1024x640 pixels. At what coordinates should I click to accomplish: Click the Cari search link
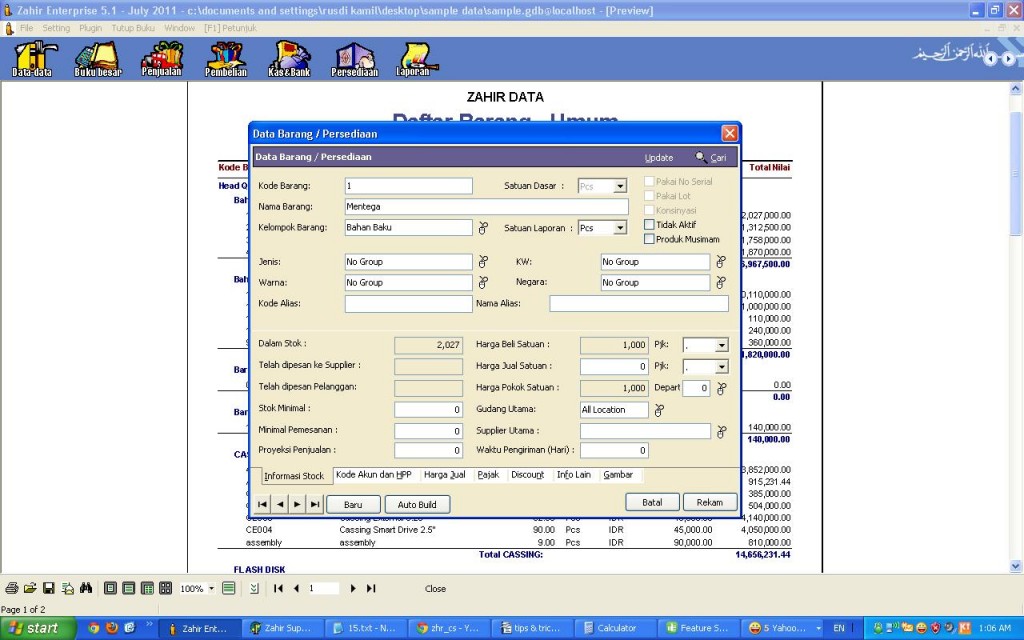click(711, 157)
